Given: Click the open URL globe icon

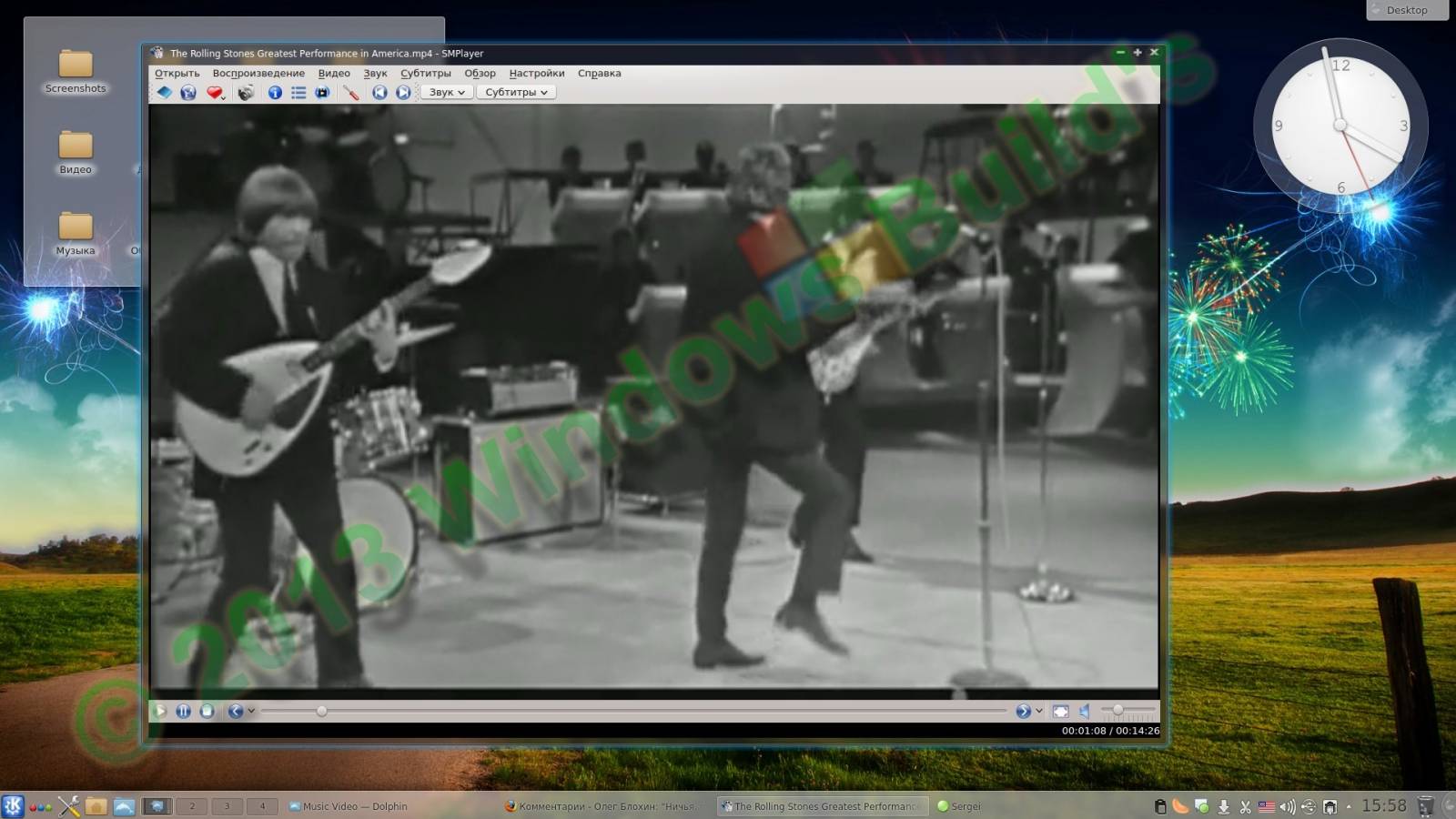Looking at the screenshot, I should click(188, 92).
